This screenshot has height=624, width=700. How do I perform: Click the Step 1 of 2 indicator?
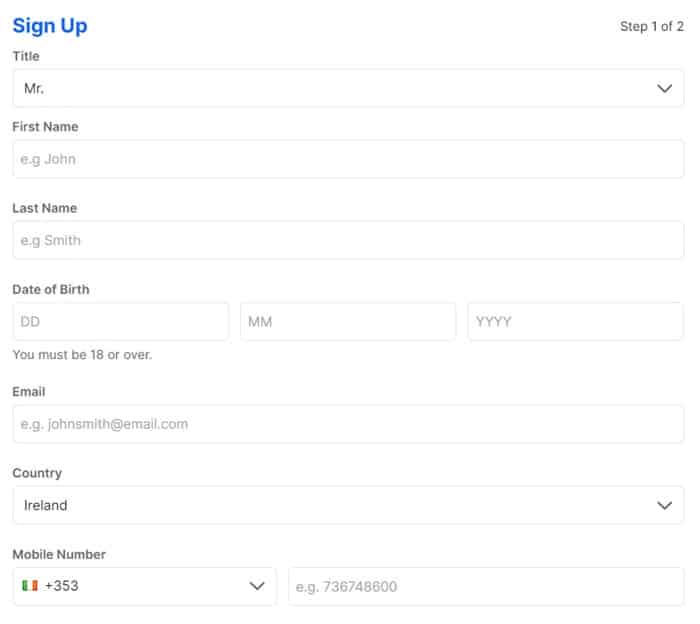click(x=652, y=26)
